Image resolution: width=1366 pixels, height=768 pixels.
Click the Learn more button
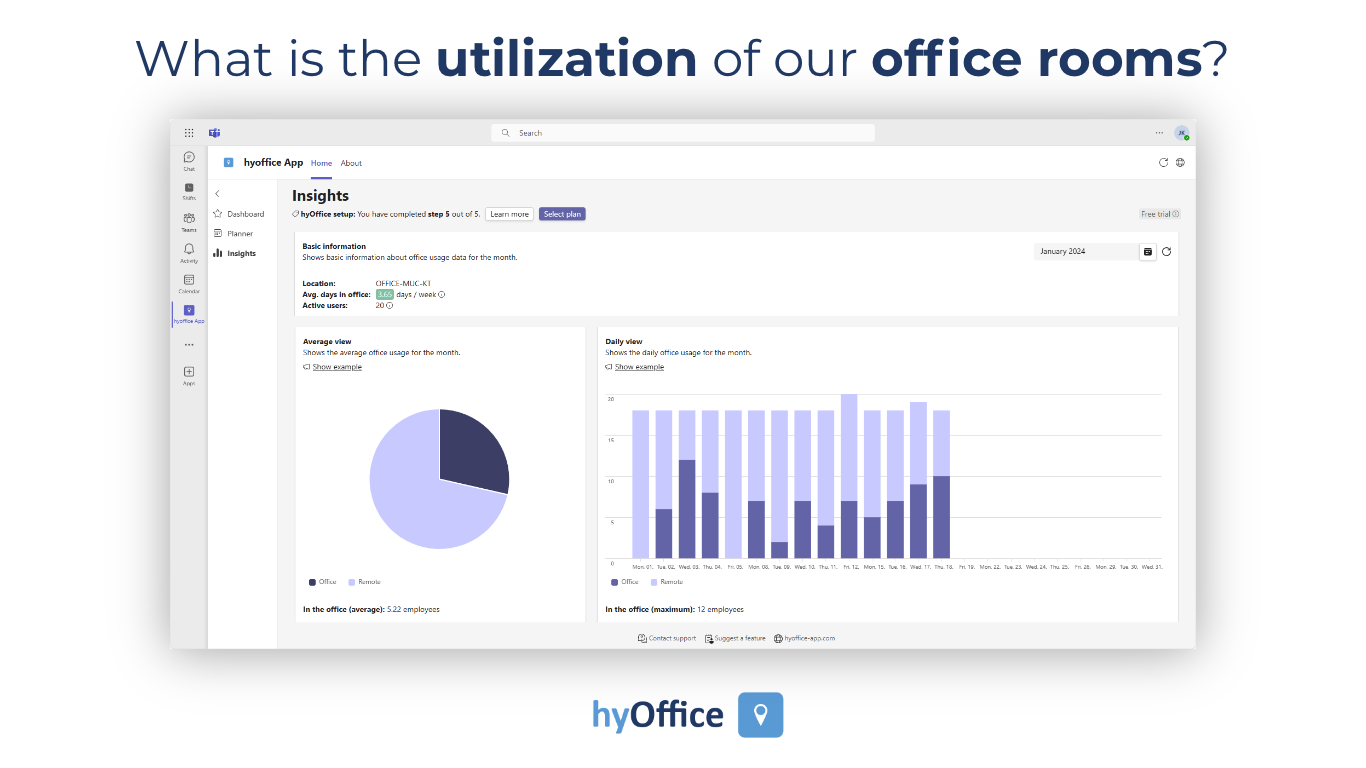click(x=509, y=214)
